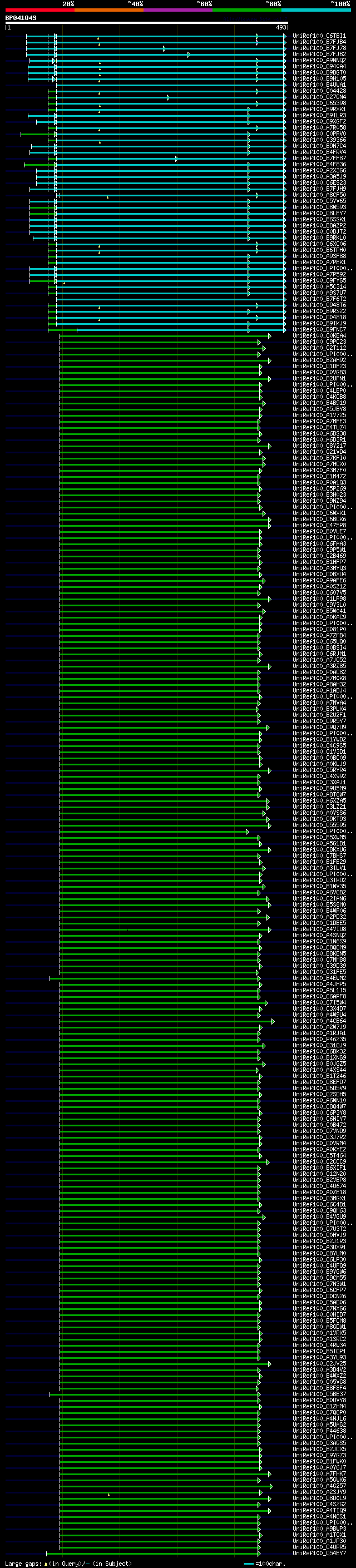Viewport: 356px width, 1568px height.
Task: Select hit label UniRef100_A6DS38
Action: [319, 433]
